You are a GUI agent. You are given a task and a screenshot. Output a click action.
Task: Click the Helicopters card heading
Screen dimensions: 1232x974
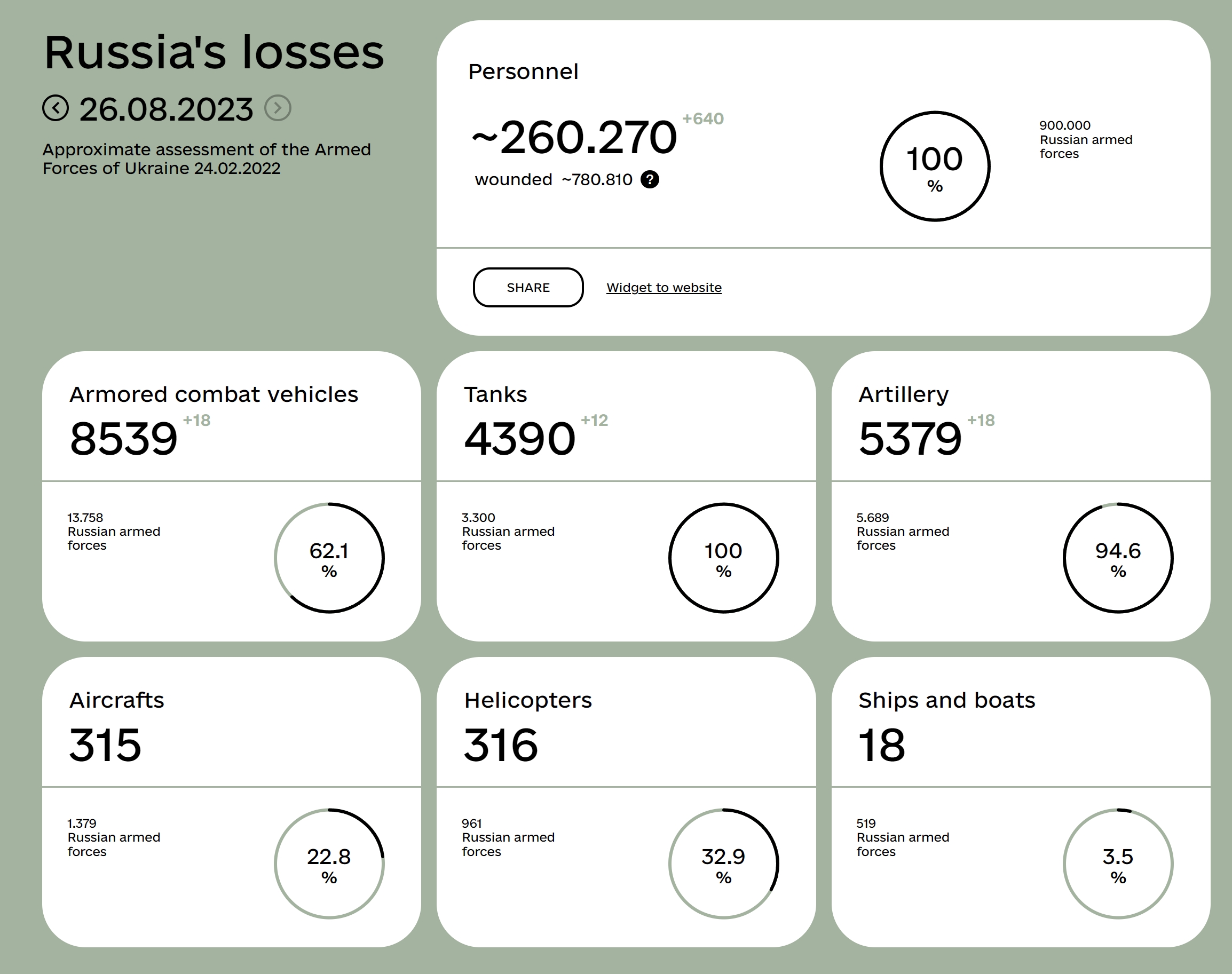point(527,700)
